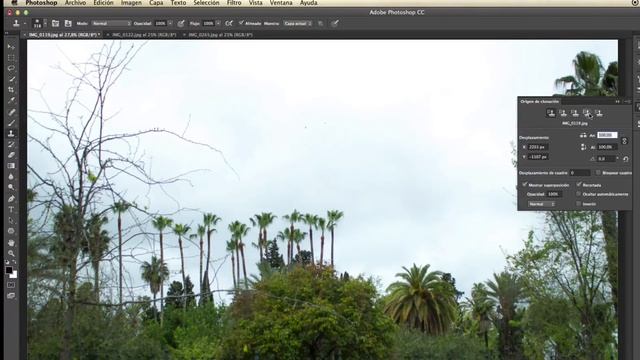Image resolution: width=640 pixels, height=360 pixels.
Task: Select the Eraser tool
Action: click(11, 155)
